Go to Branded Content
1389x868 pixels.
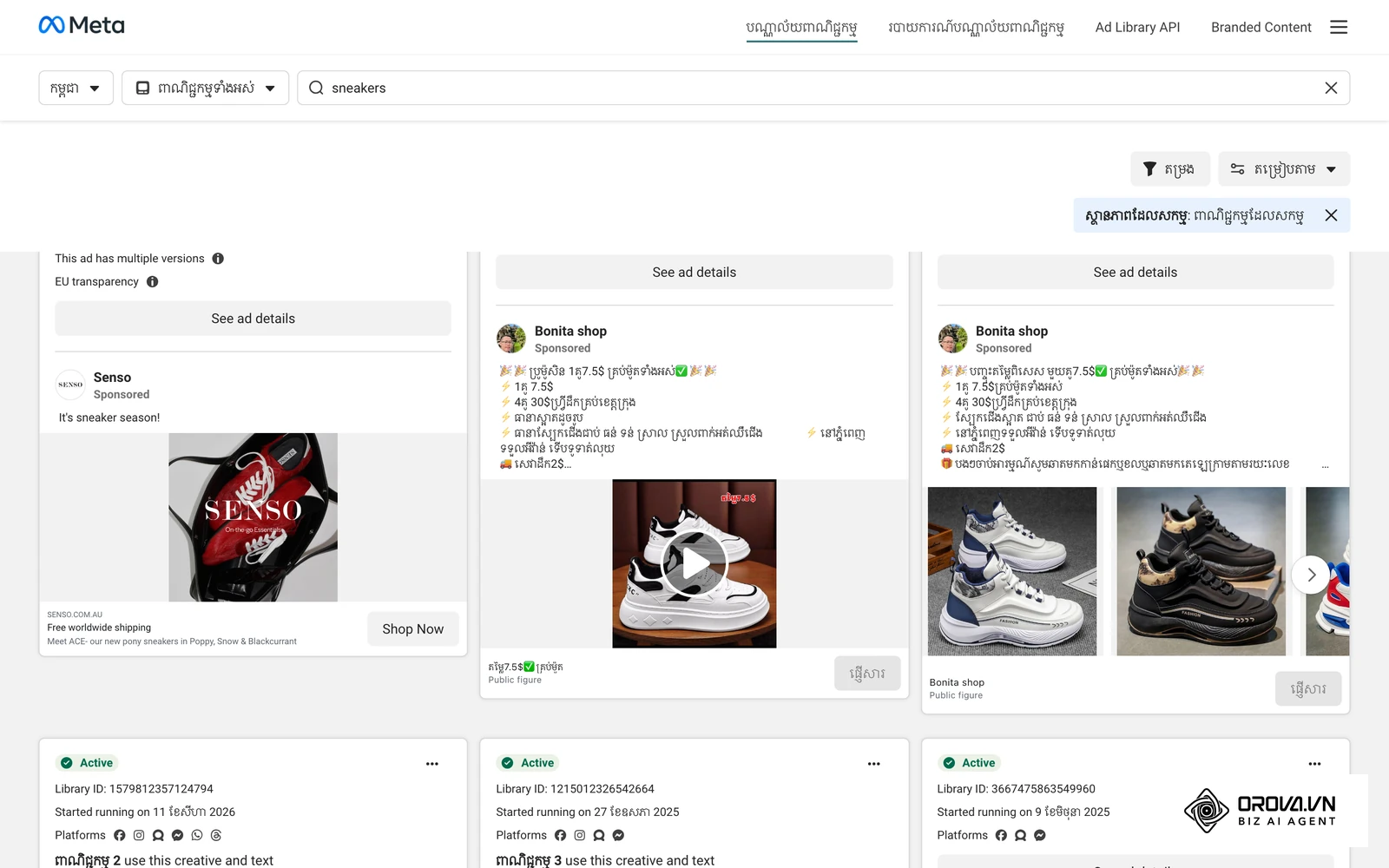point(1261,27)
